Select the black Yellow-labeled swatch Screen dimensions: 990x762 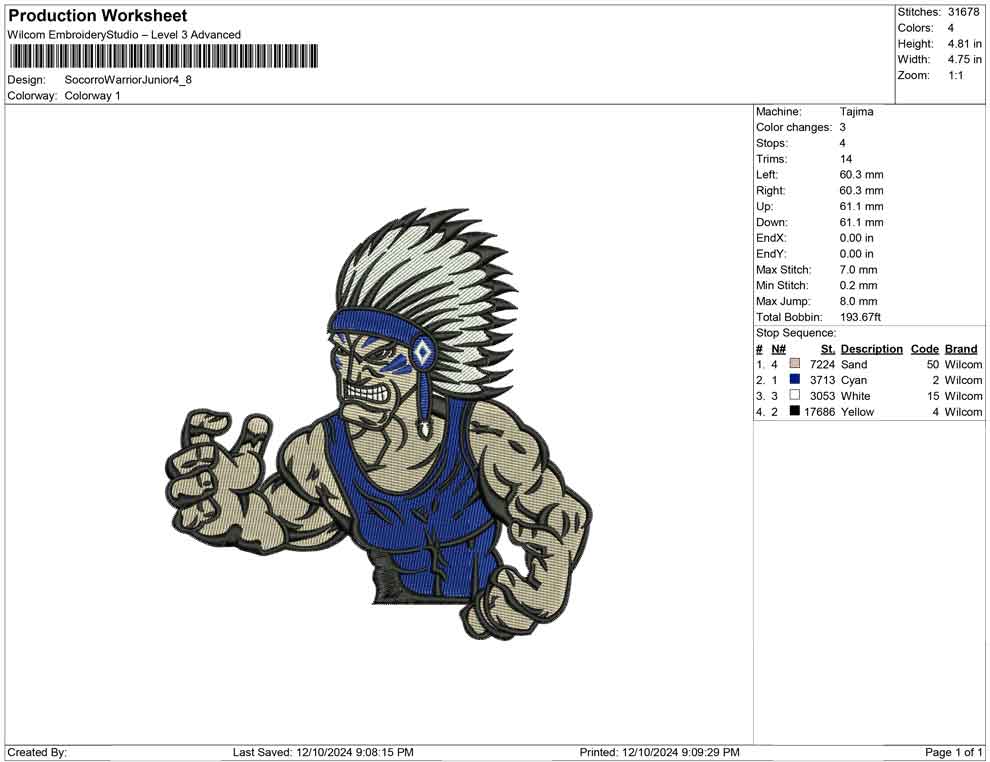(795, 411)
